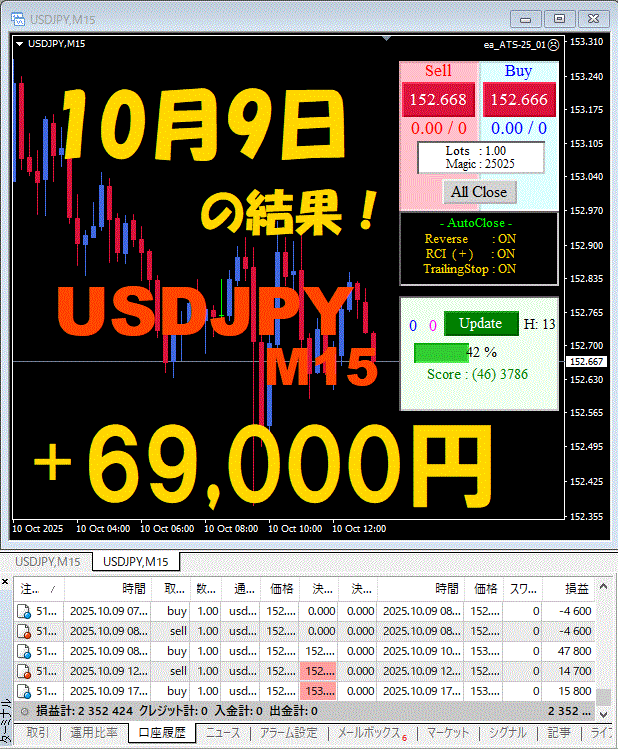
Task: Sort by 注文 order column header
Action: [x=39, y=589]
